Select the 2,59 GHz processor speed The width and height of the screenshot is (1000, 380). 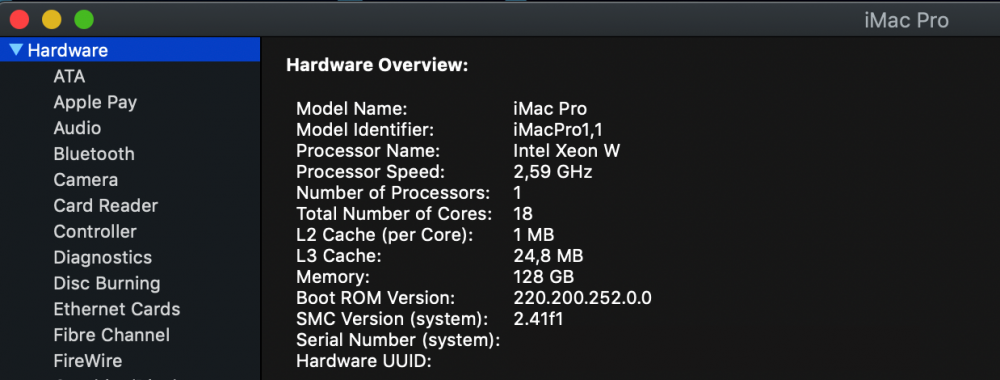pyautogui.click(x=552, y=172)
